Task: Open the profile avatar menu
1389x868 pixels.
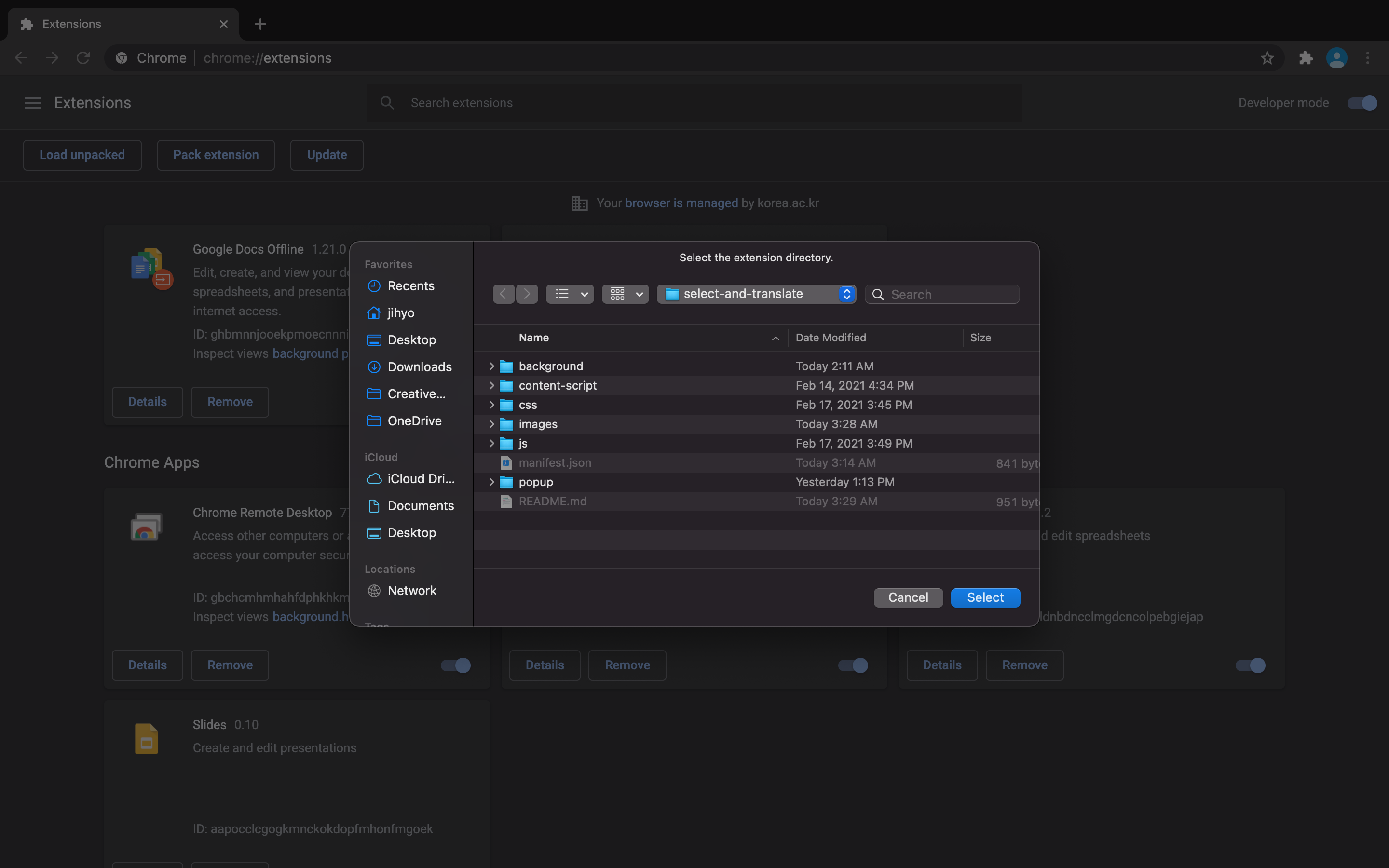Action: pos(1336,58)
